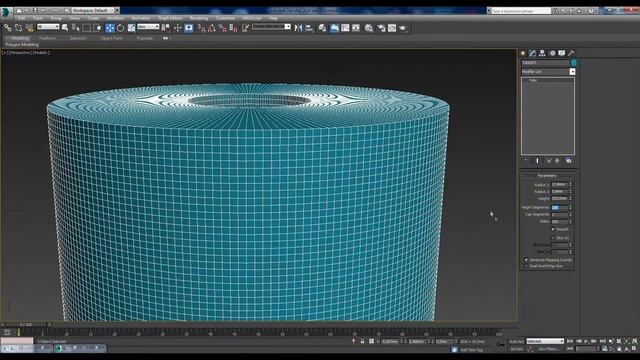The width and height of the screenshot is (640, 360).
Task: Open the selection filter dropdown
Action: click(x=48, y=27)
